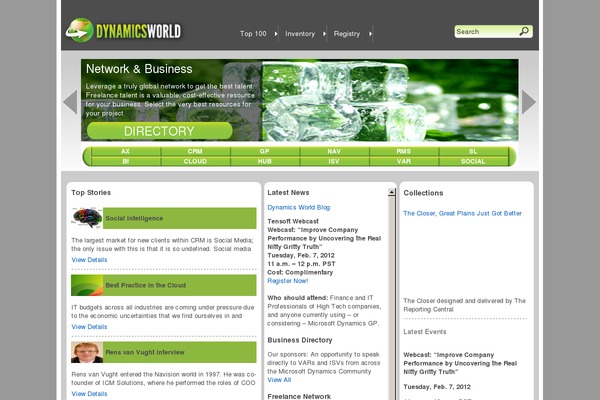This screenshot has height=400, width=600.
Task: Open the Rens van Vugt photo thumbnail
Action: coord(87,352)
